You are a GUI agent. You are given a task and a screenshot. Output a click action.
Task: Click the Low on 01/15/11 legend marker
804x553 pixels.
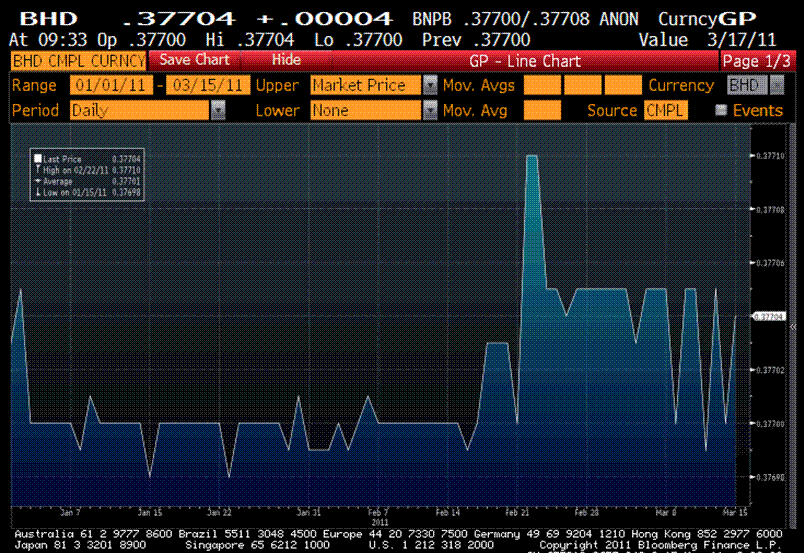(37, 192)
